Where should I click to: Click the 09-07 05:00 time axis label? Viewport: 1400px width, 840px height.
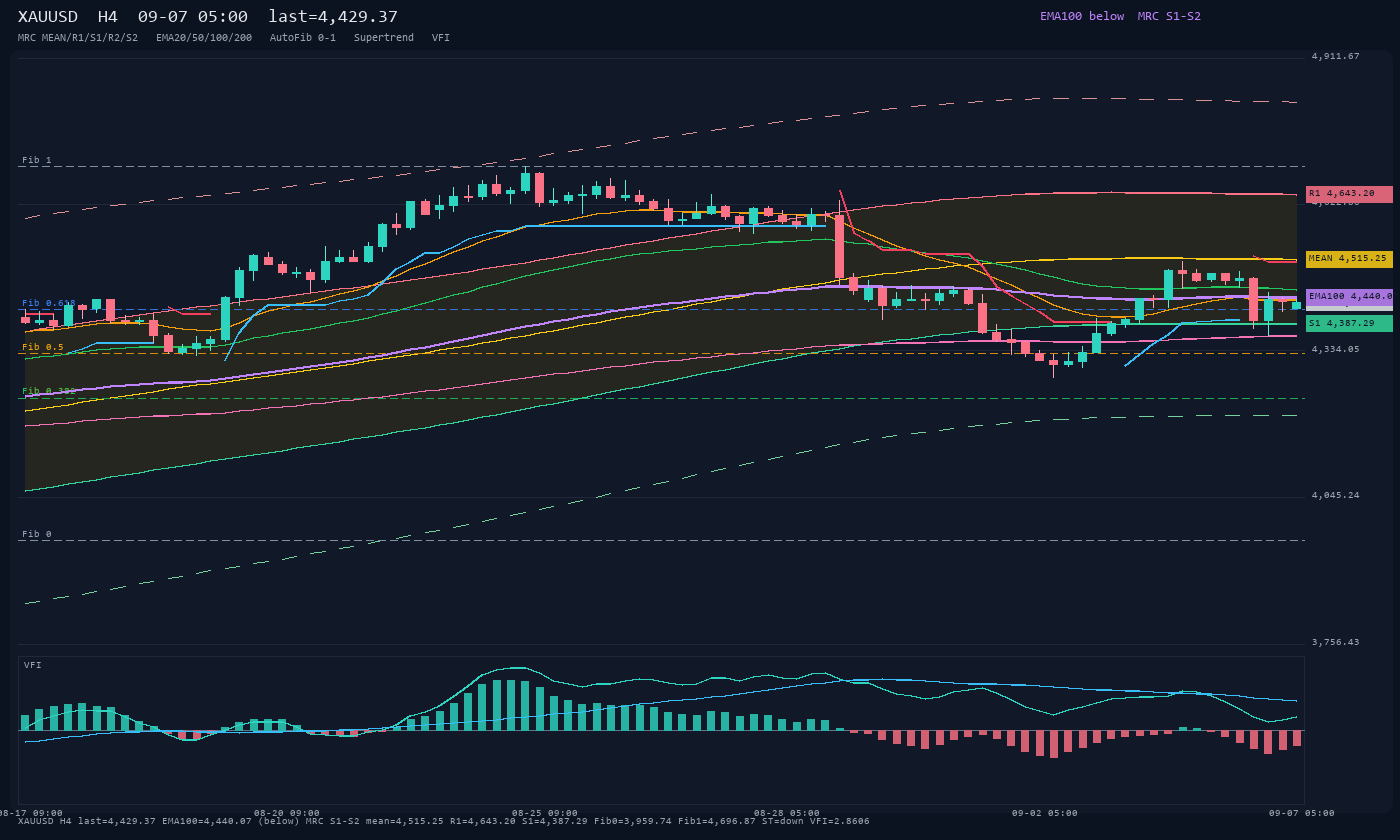[1302, 813]
